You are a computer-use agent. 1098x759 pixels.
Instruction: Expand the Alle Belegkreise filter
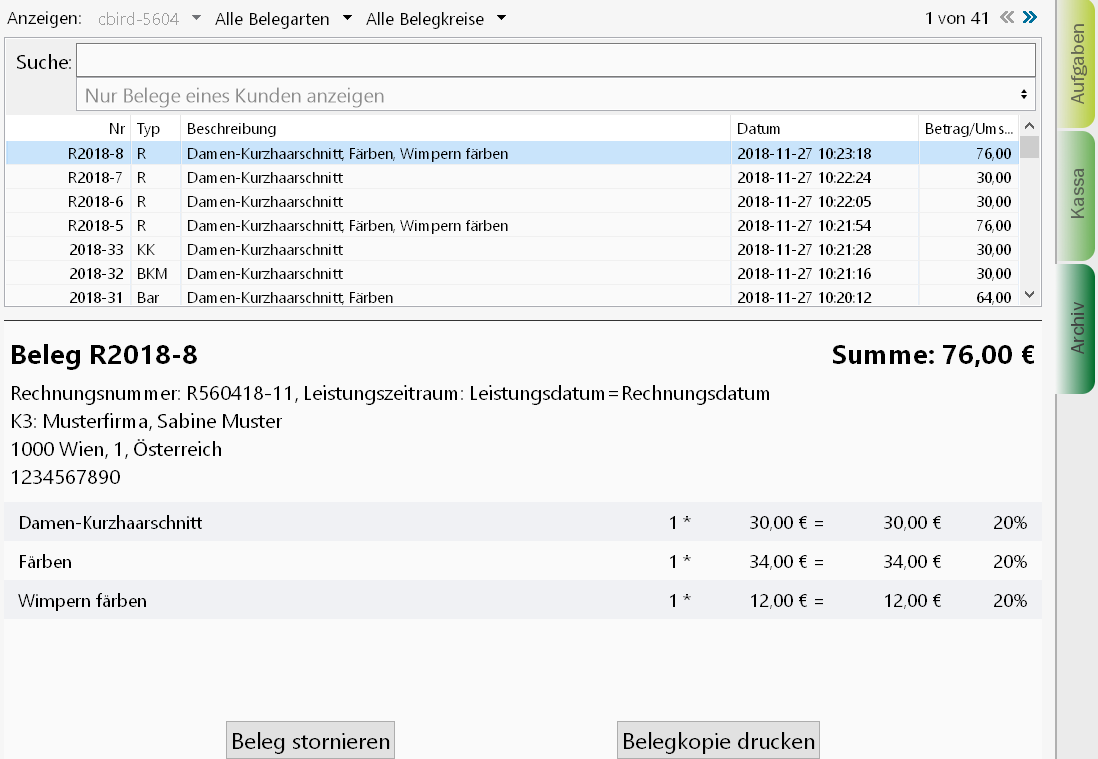click(x=436, y=19)
